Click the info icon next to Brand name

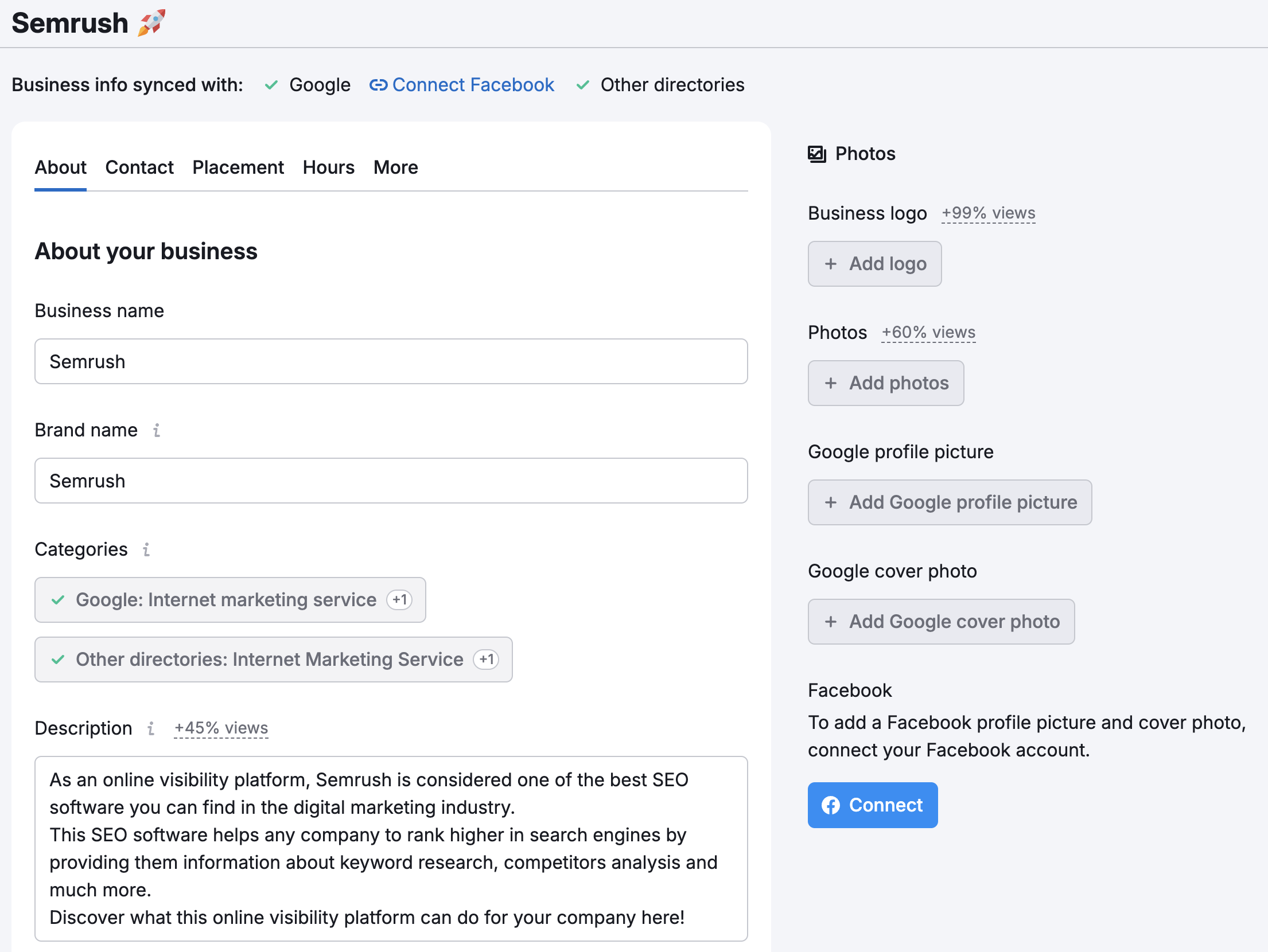157,430
